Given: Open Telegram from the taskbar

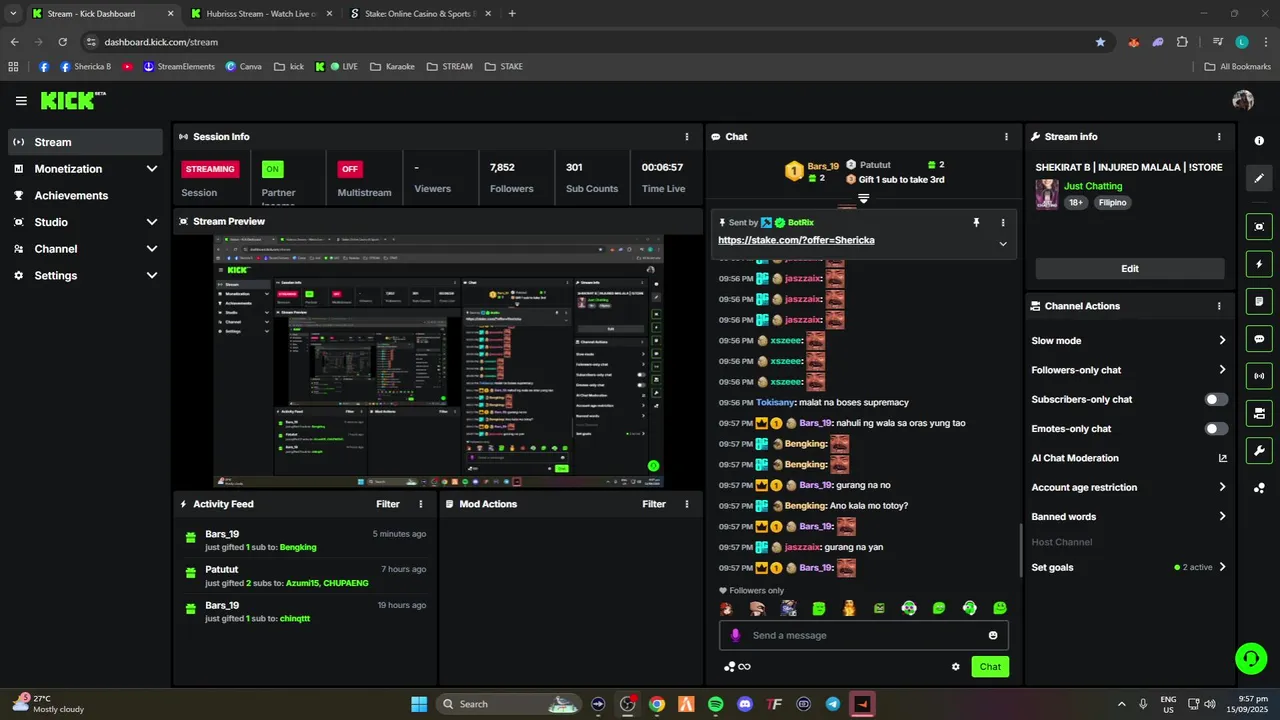Looking at the screenshot, I should point(833,704).
